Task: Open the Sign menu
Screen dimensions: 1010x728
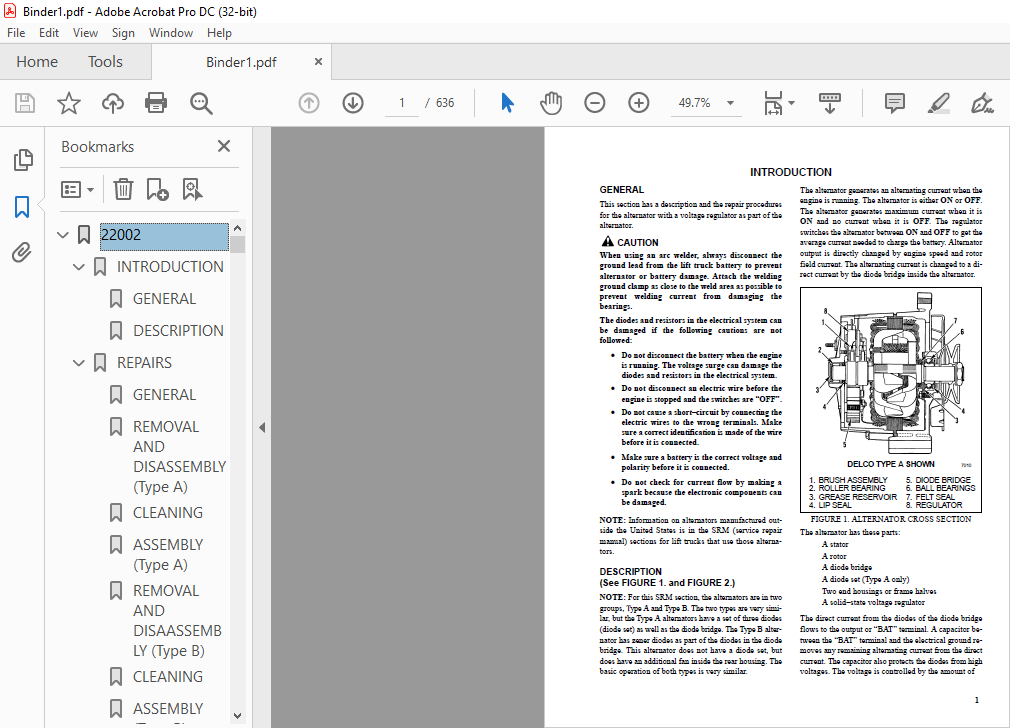Action: (x=123, y=33)
